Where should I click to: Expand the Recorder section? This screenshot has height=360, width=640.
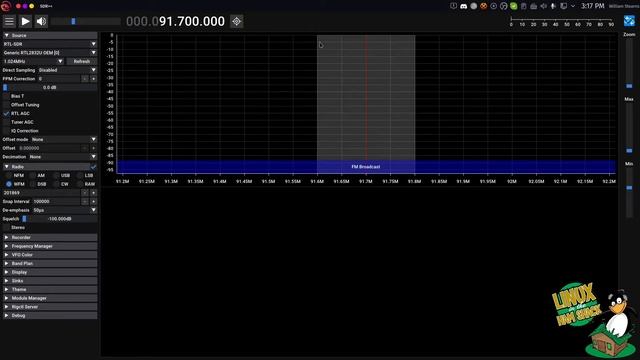(50, 238)
